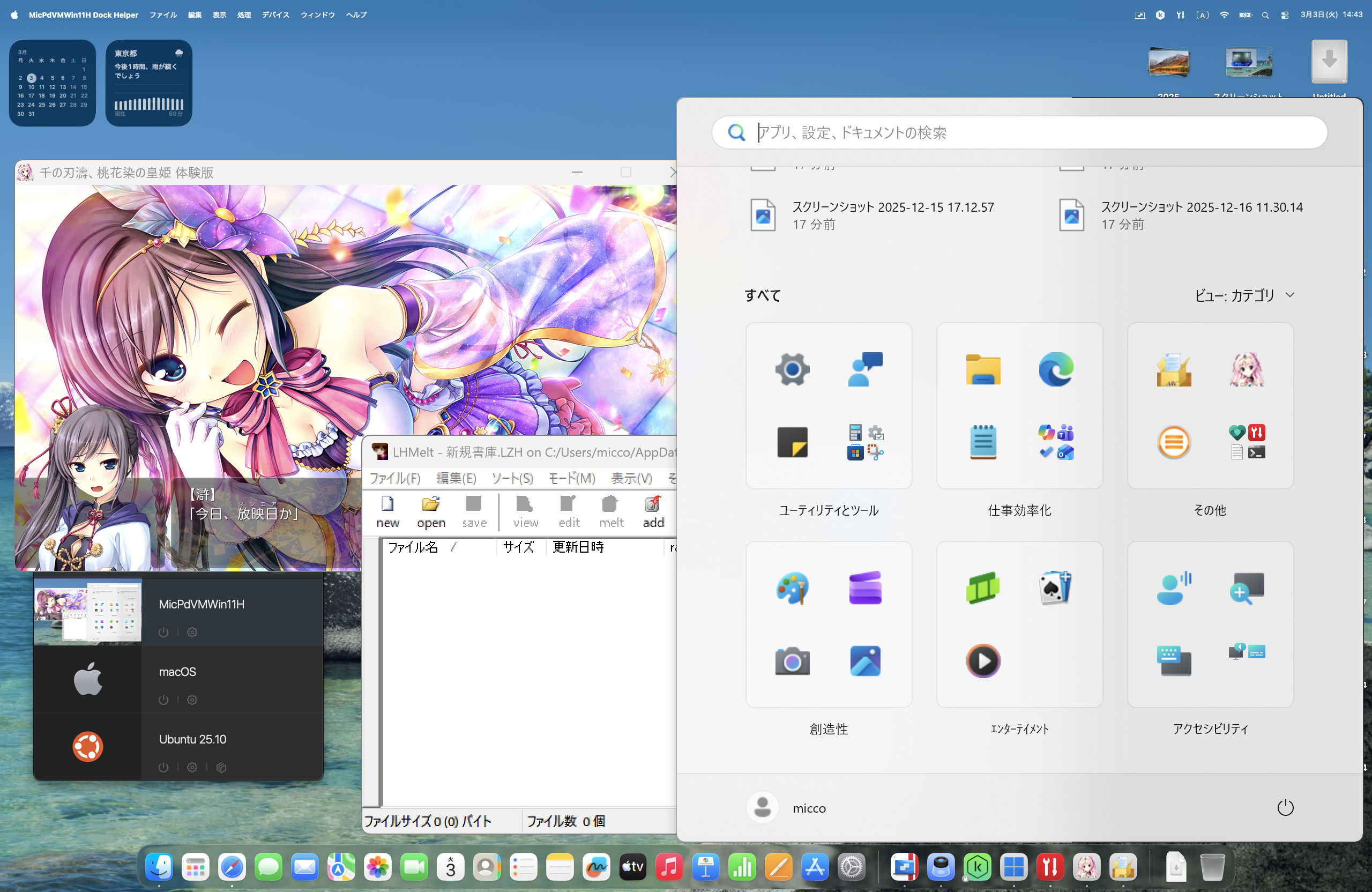
Task: Toggle power button for Ubuntu 25.10 VM
Action: 163,768
